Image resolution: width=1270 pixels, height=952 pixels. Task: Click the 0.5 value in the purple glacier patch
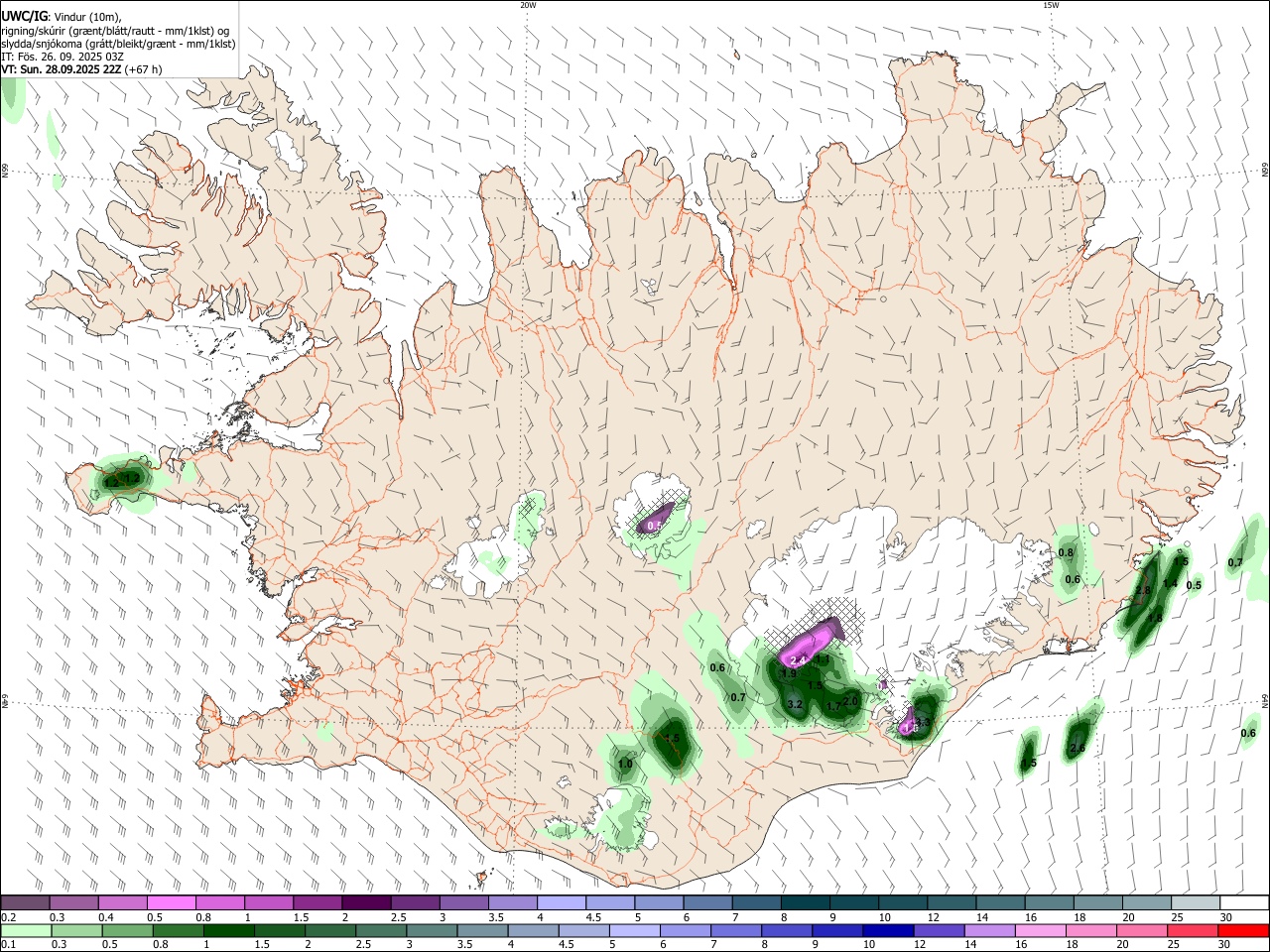655,526
